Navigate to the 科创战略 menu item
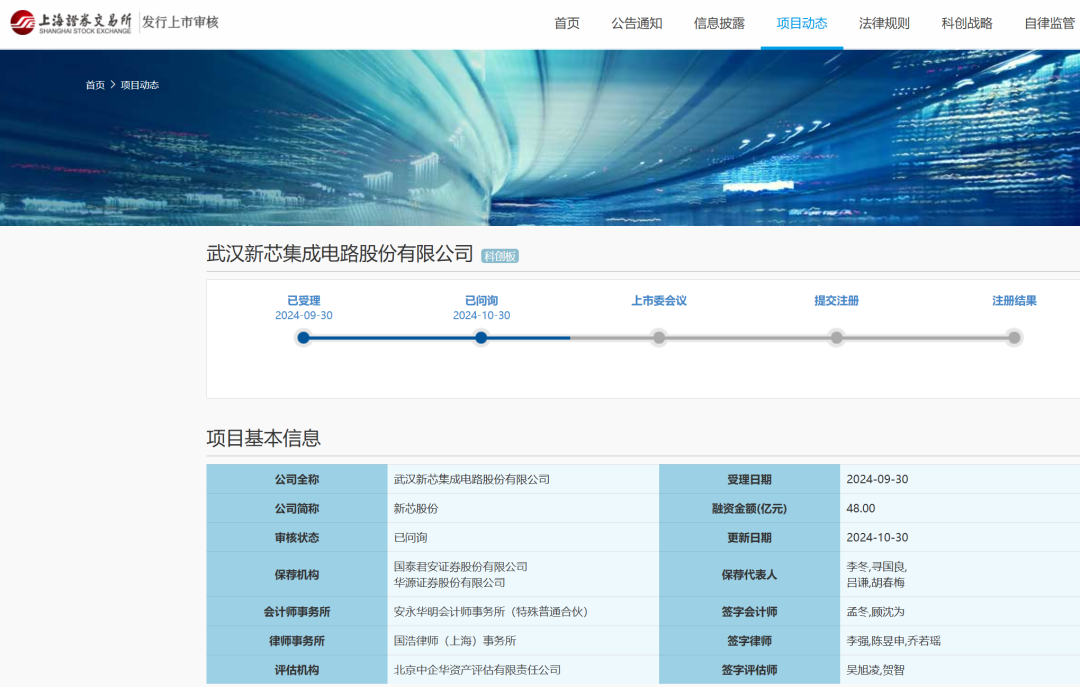1080x687 pixels. [967, 24]
